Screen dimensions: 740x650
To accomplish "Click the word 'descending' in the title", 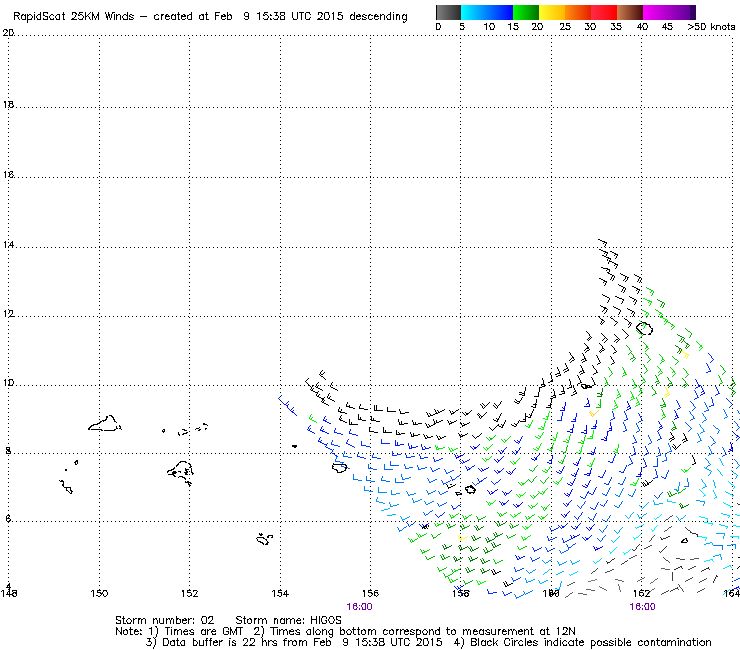I will 378,17.
